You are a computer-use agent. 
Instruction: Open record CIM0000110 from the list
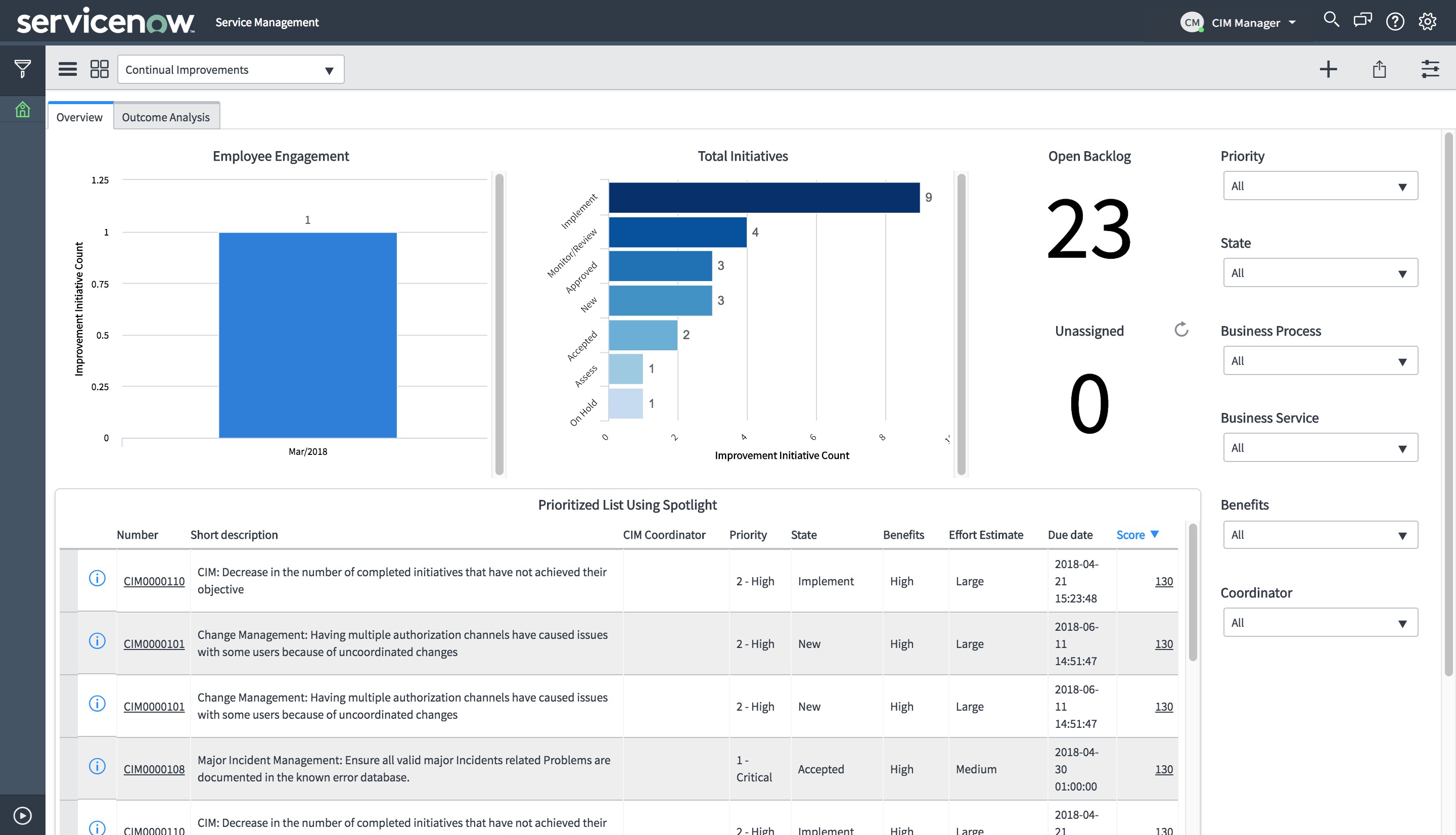click(x=154, y=580)
